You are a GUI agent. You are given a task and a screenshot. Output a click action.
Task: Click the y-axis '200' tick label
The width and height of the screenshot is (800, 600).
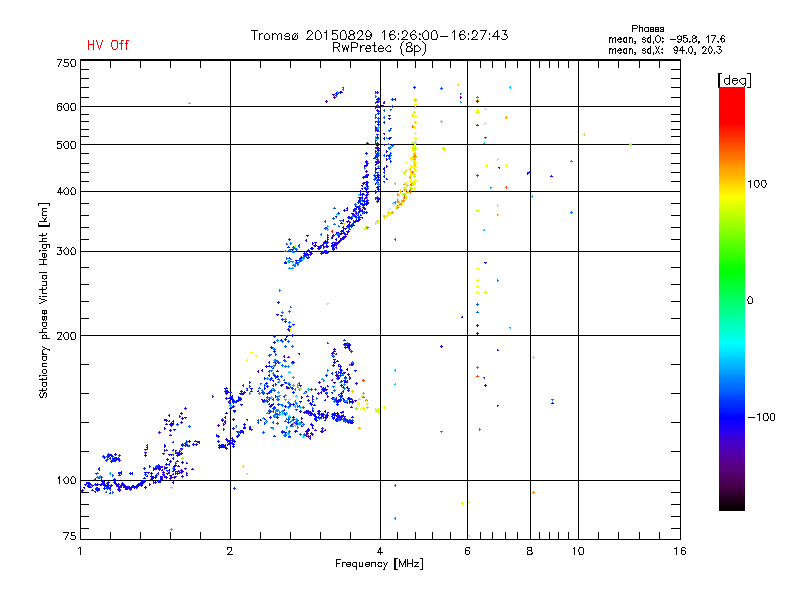tap(66, 336)
